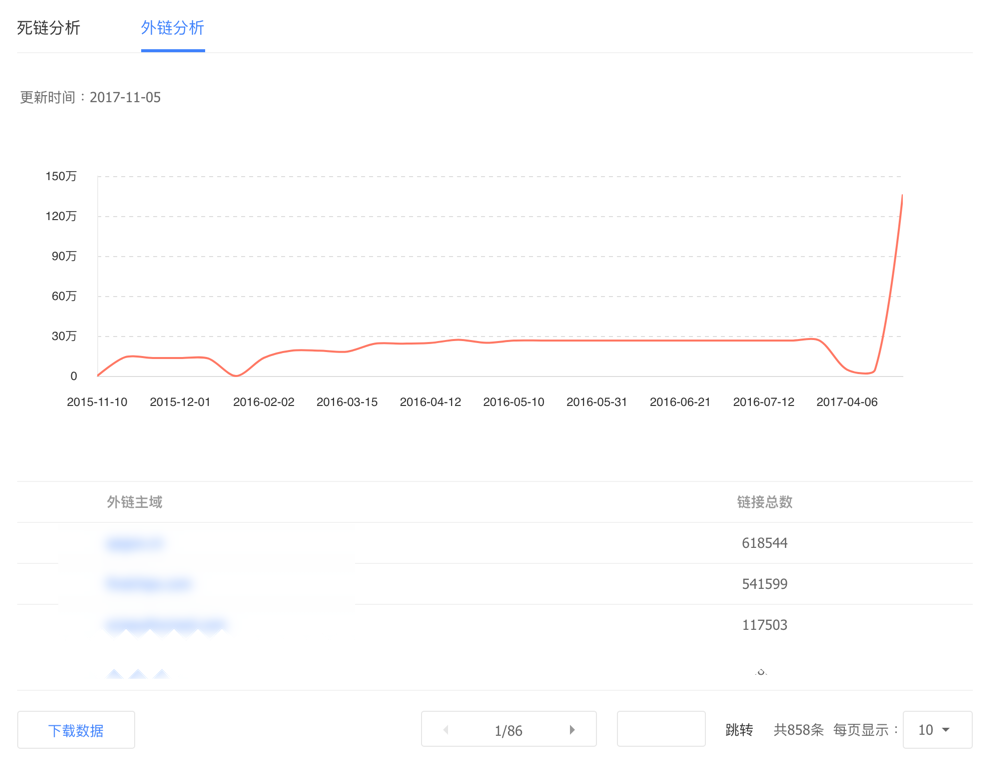Click the chart line's peak at far right
This screenshot has height=767, width=995.
(902, 196)
